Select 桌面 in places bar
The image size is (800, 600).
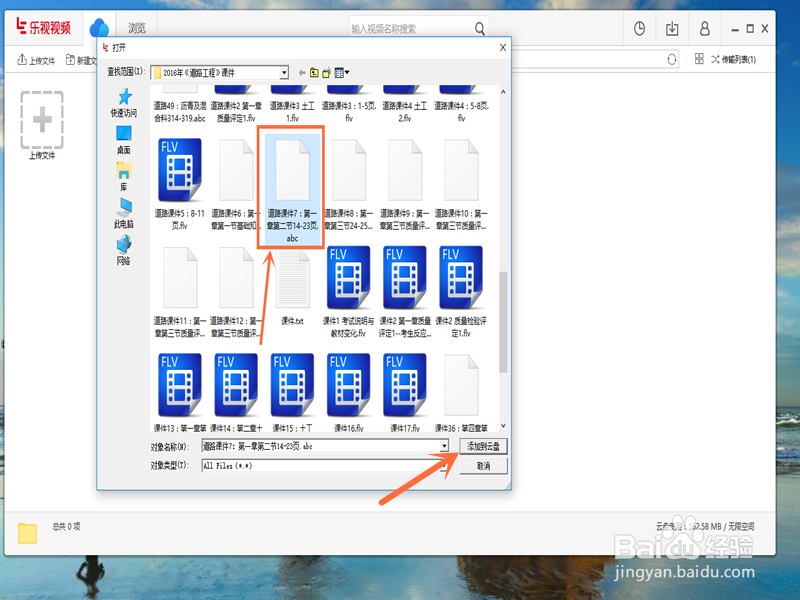pos(124,140)
